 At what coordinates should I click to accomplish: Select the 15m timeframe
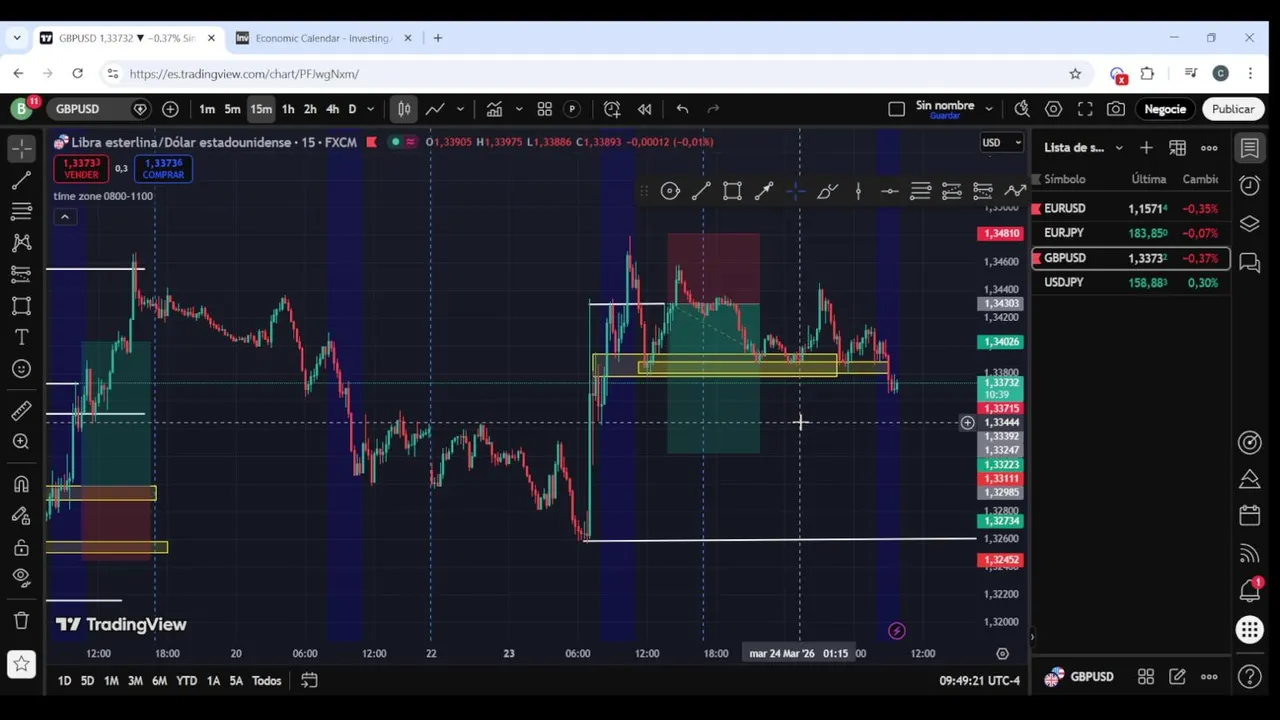[x=261, y=109]
